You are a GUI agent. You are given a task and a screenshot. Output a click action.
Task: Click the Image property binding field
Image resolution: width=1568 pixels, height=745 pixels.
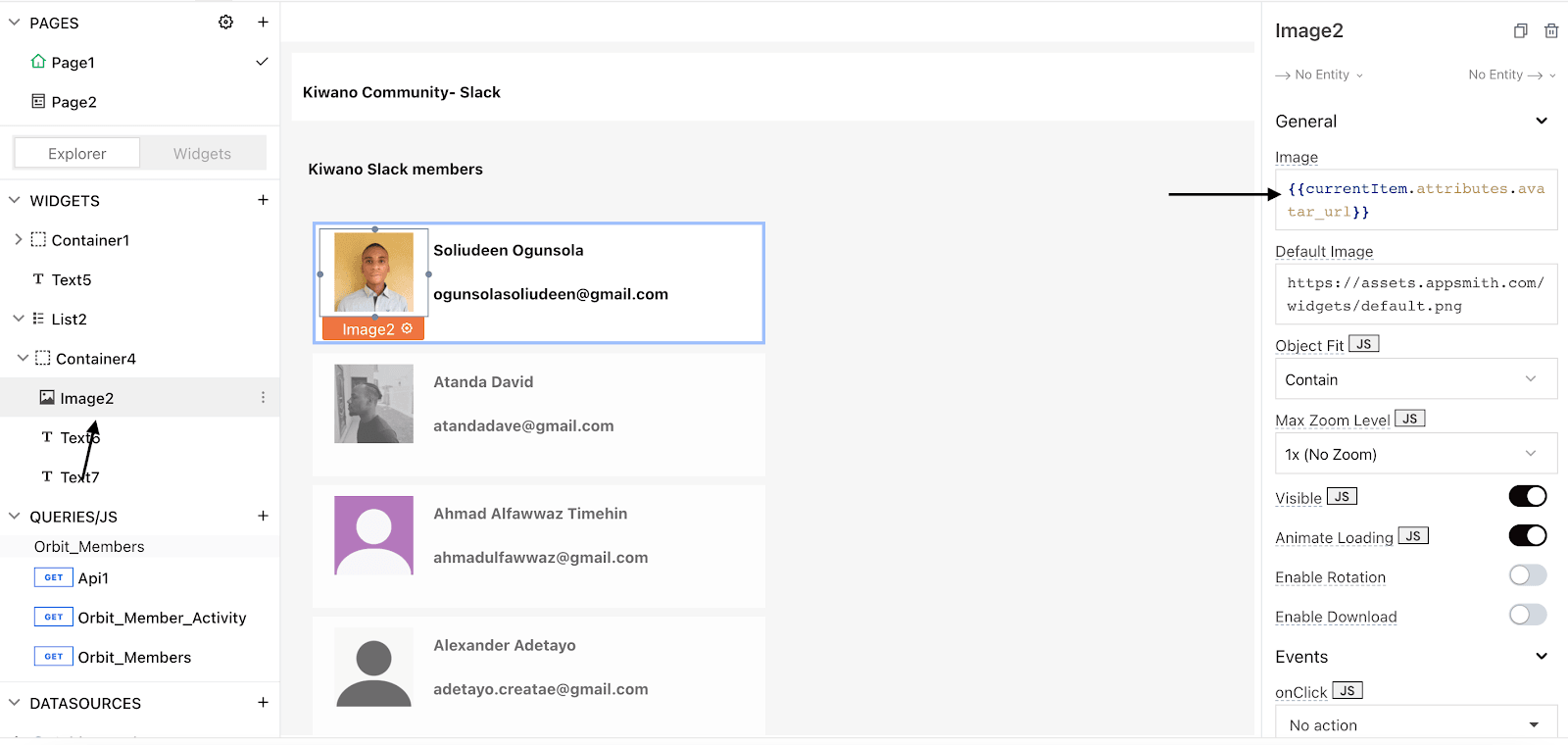click(1415, 200)
